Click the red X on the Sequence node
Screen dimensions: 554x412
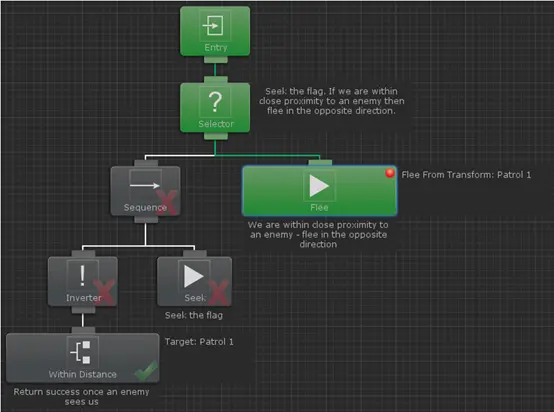coord(167,202)
